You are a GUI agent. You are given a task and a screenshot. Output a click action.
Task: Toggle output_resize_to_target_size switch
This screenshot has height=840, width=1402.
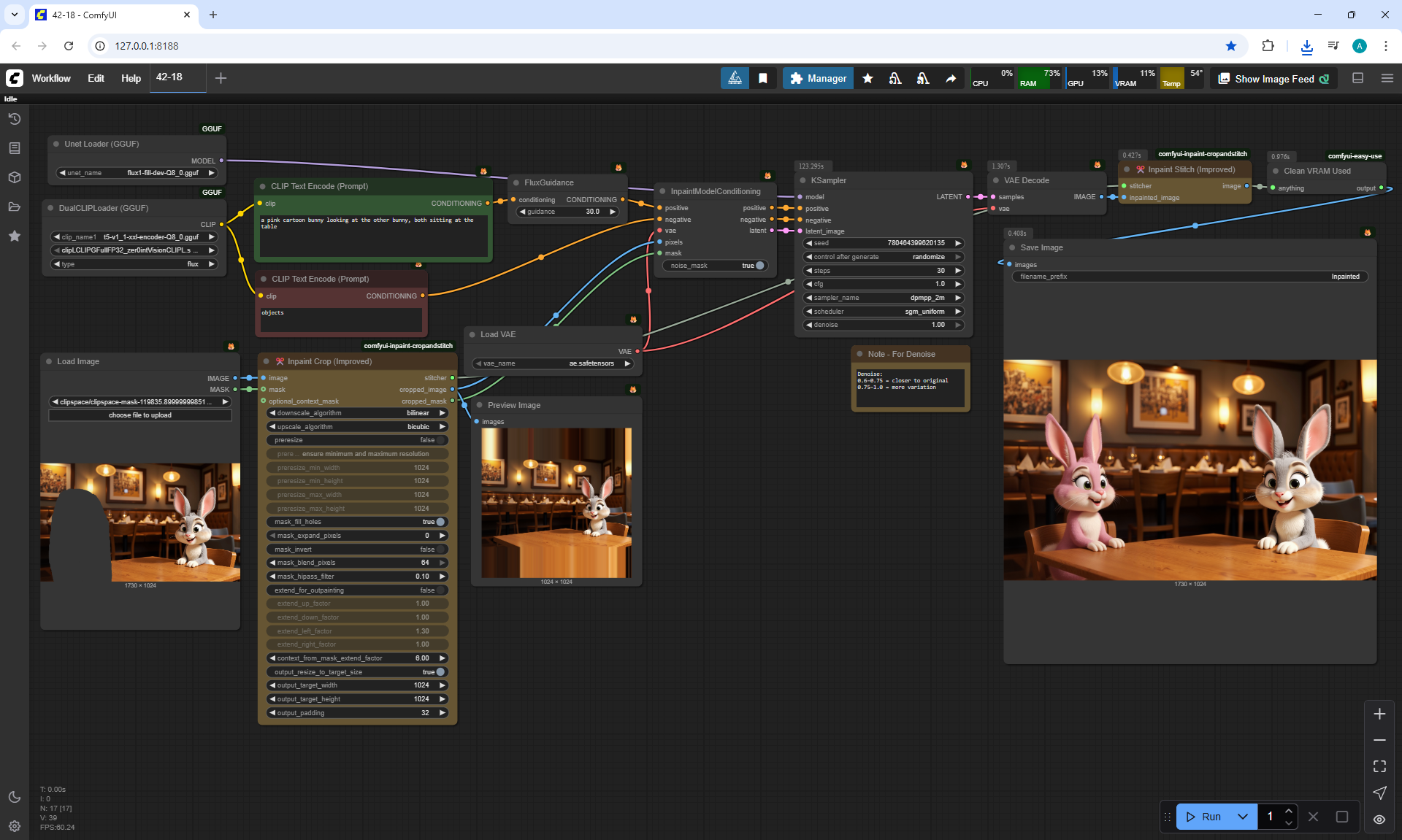pos(440,672)
